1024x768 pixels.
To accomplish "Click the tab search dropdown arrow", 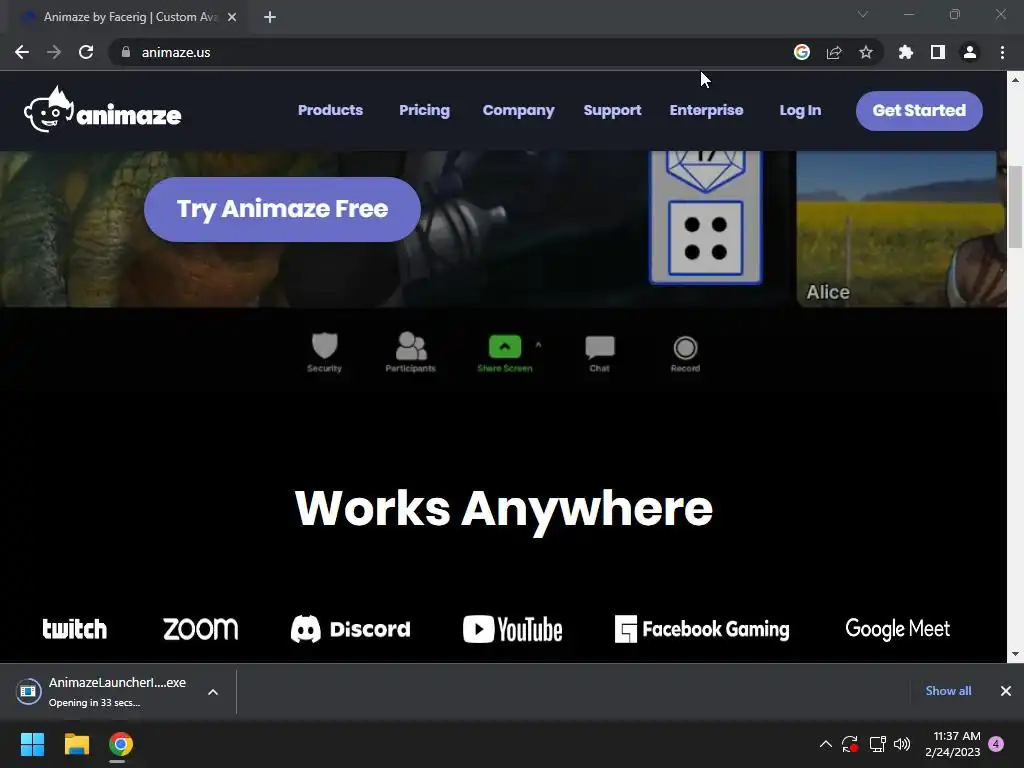I will click(863, 14).
